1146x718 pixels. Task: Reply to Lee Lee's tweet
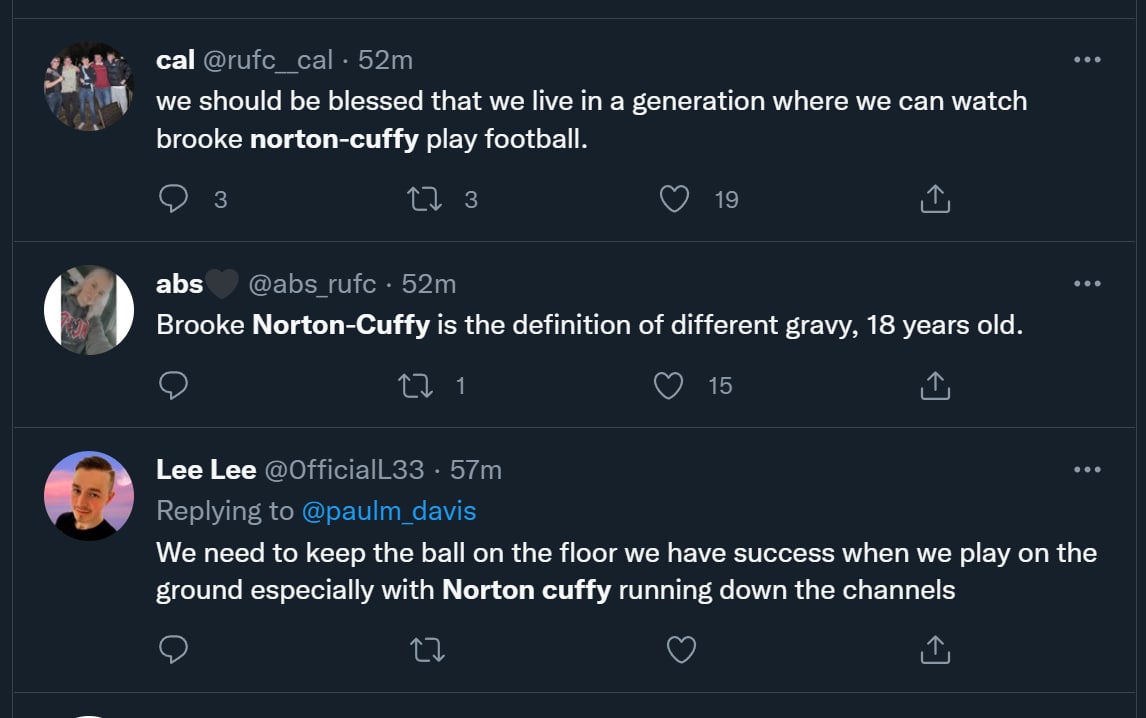174,651
